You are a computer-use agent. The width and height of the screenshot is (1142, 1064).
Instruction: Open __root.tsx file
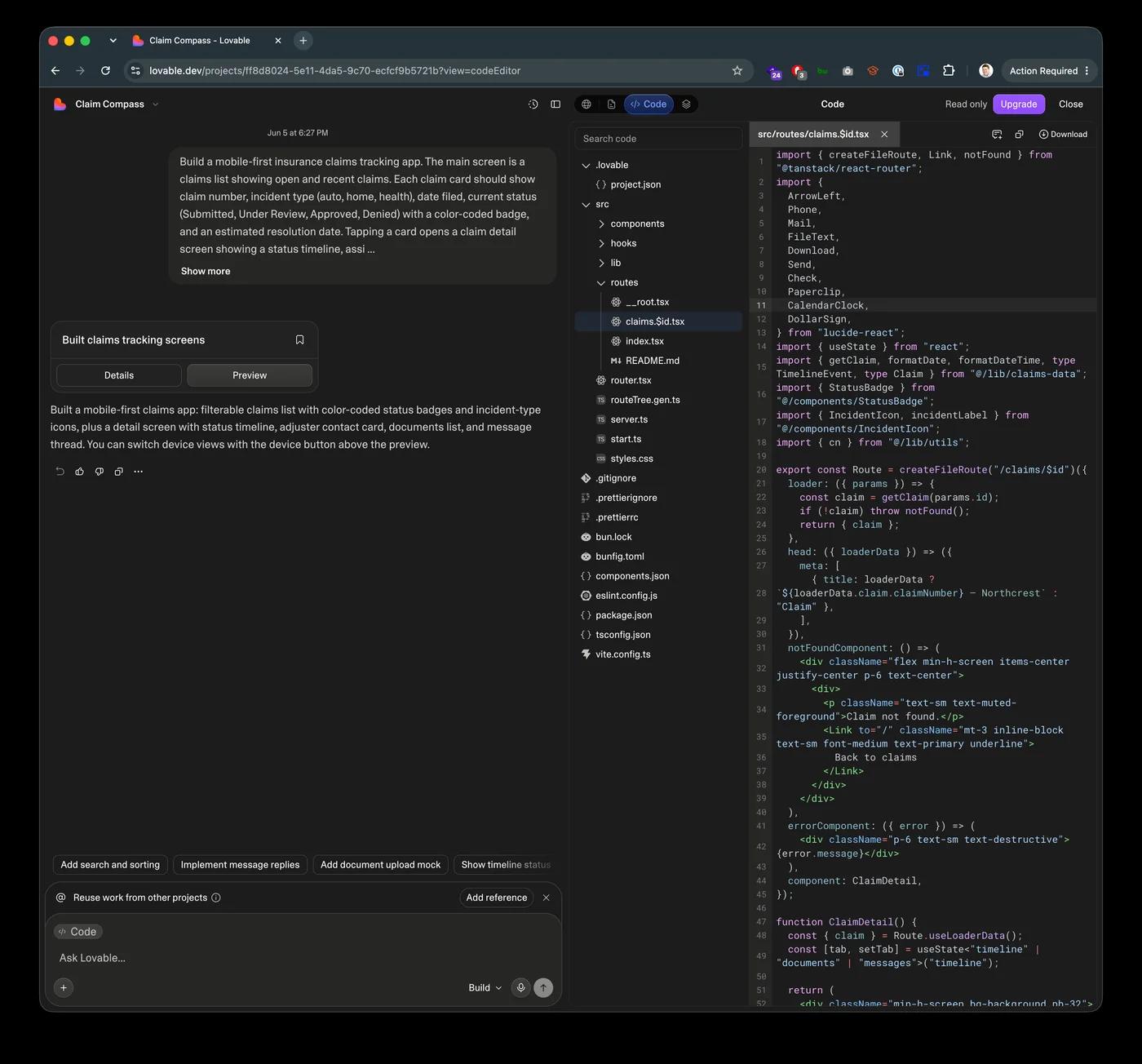click(x=647, y=302)
